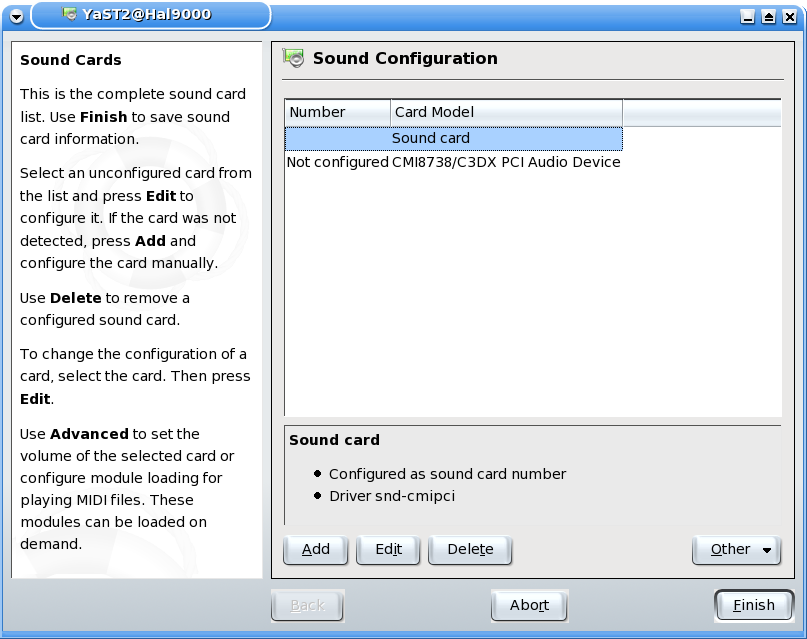The image size is (807, 639).
Task: Sort by the Card Model column header
Action: pyautogui.click(x=506, y=112)
